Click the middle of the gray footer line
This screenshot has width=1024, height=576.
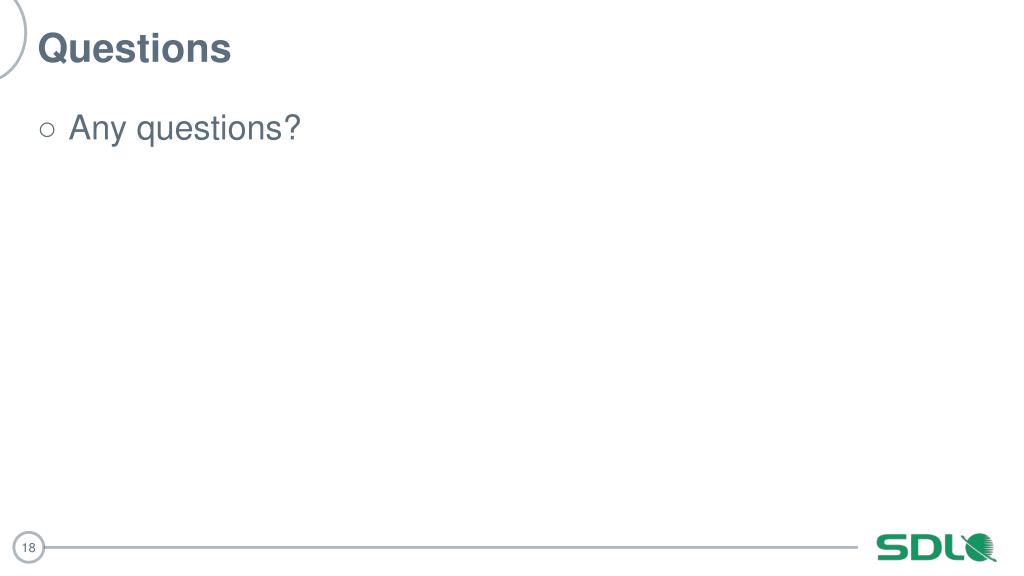(x=451, y=547)
